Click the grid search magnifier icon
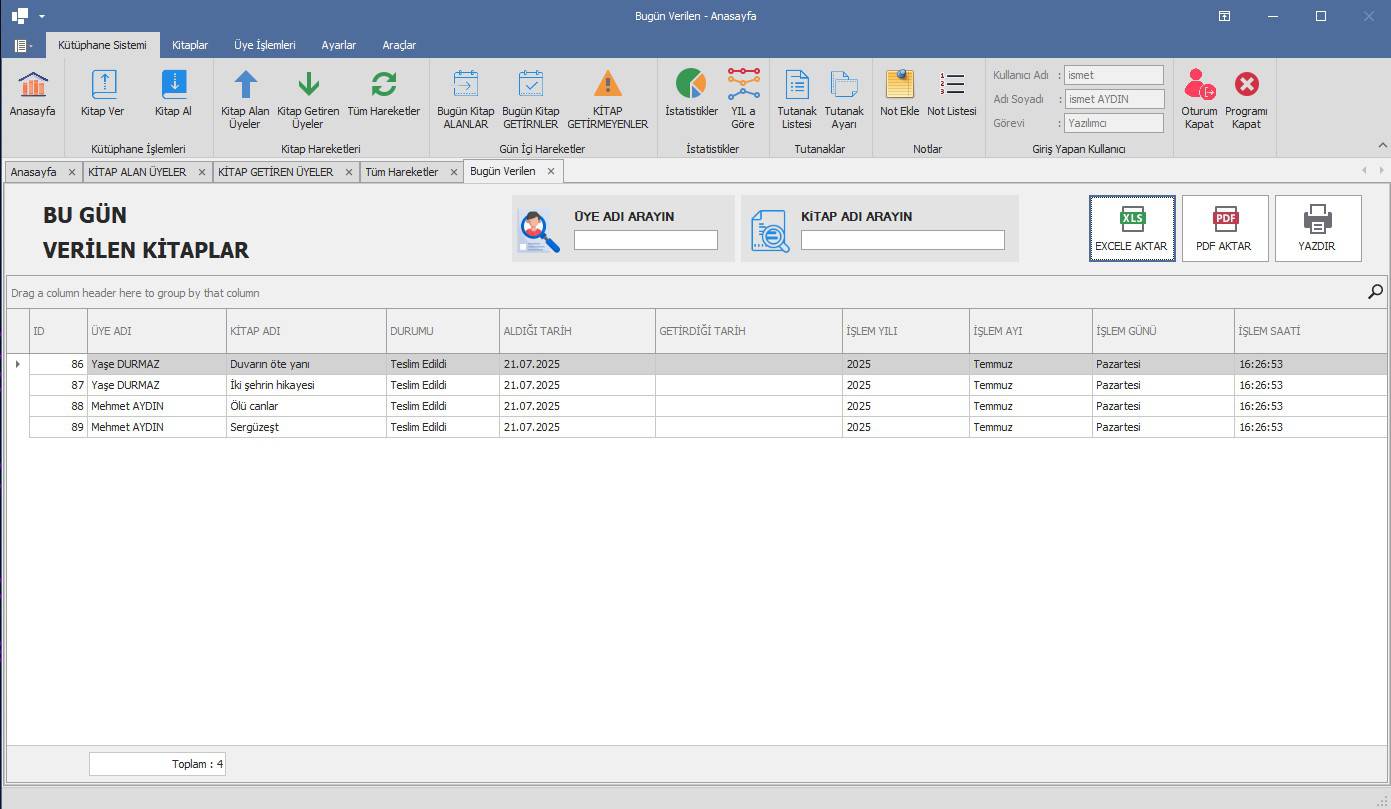The width and height of the screenshot is (1391, 809). (1376, 292)
